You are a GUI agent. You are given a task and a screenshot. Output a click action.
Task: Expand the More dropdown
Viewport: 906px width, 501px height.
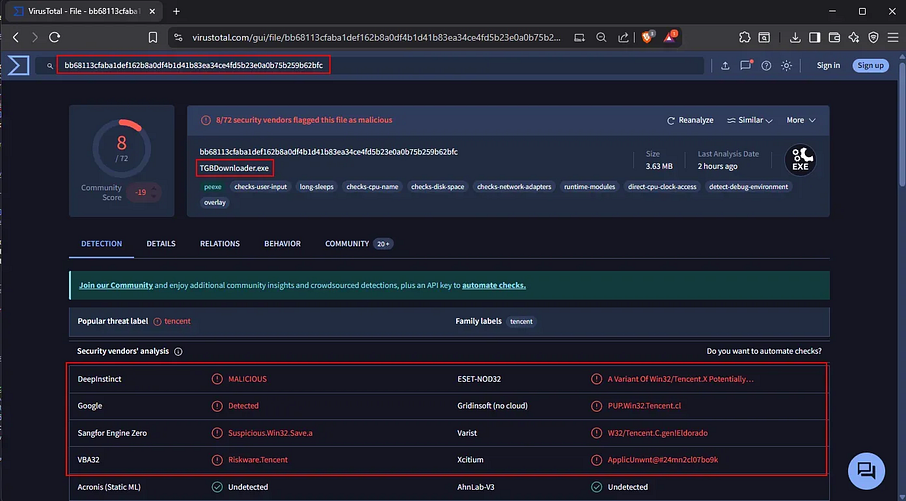[801, 120]
